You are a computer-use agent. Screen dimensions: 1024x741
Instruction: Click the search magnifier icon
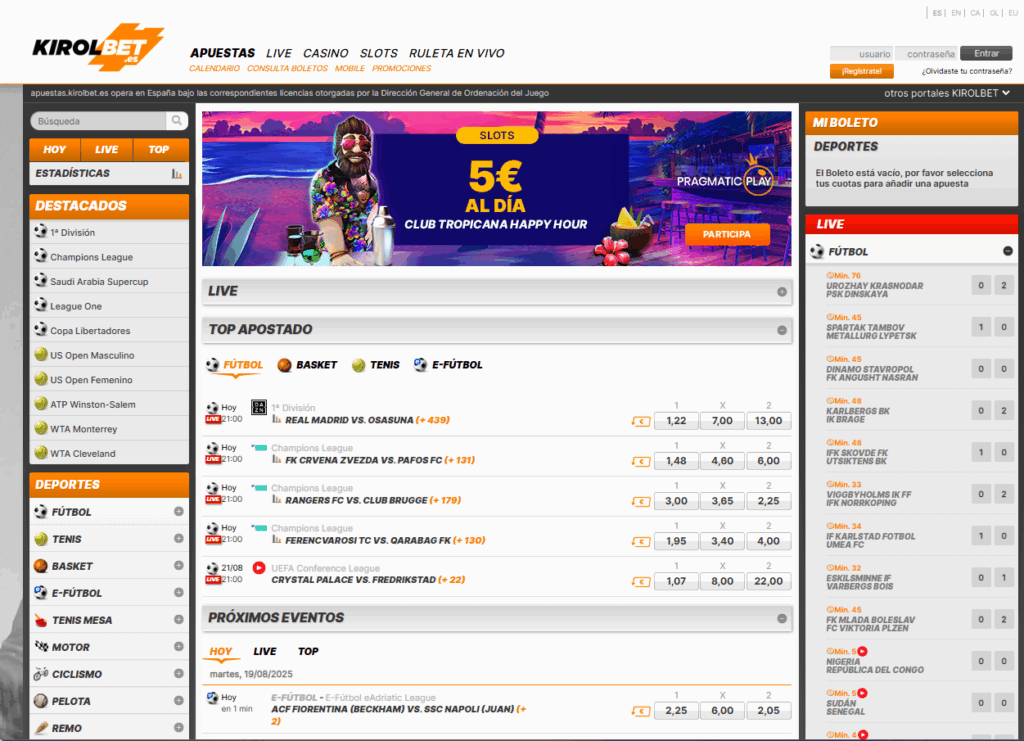click(178, 120)
